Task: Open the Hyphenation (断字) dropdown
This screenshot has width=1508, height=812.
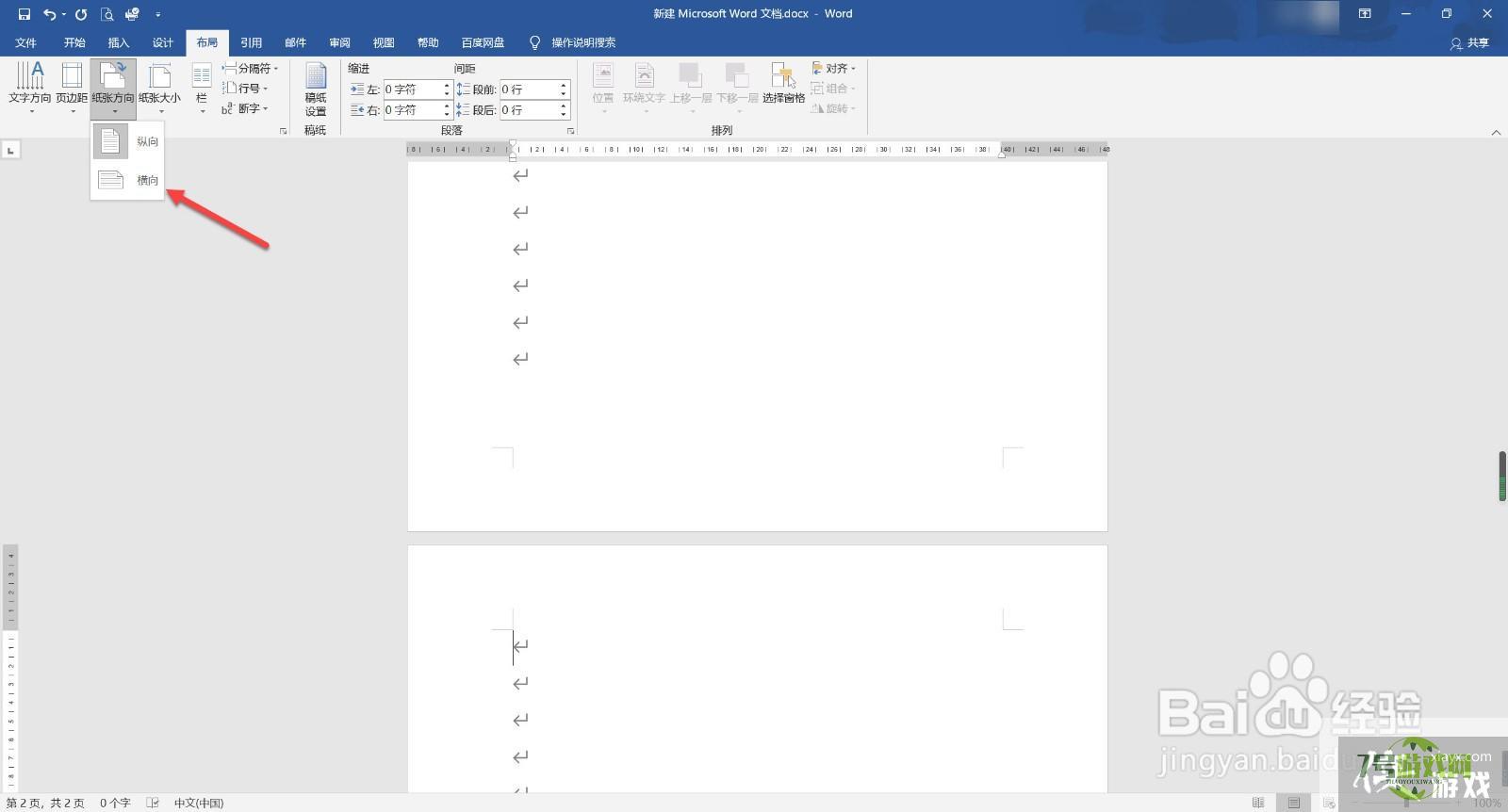Action: point(245,108)
